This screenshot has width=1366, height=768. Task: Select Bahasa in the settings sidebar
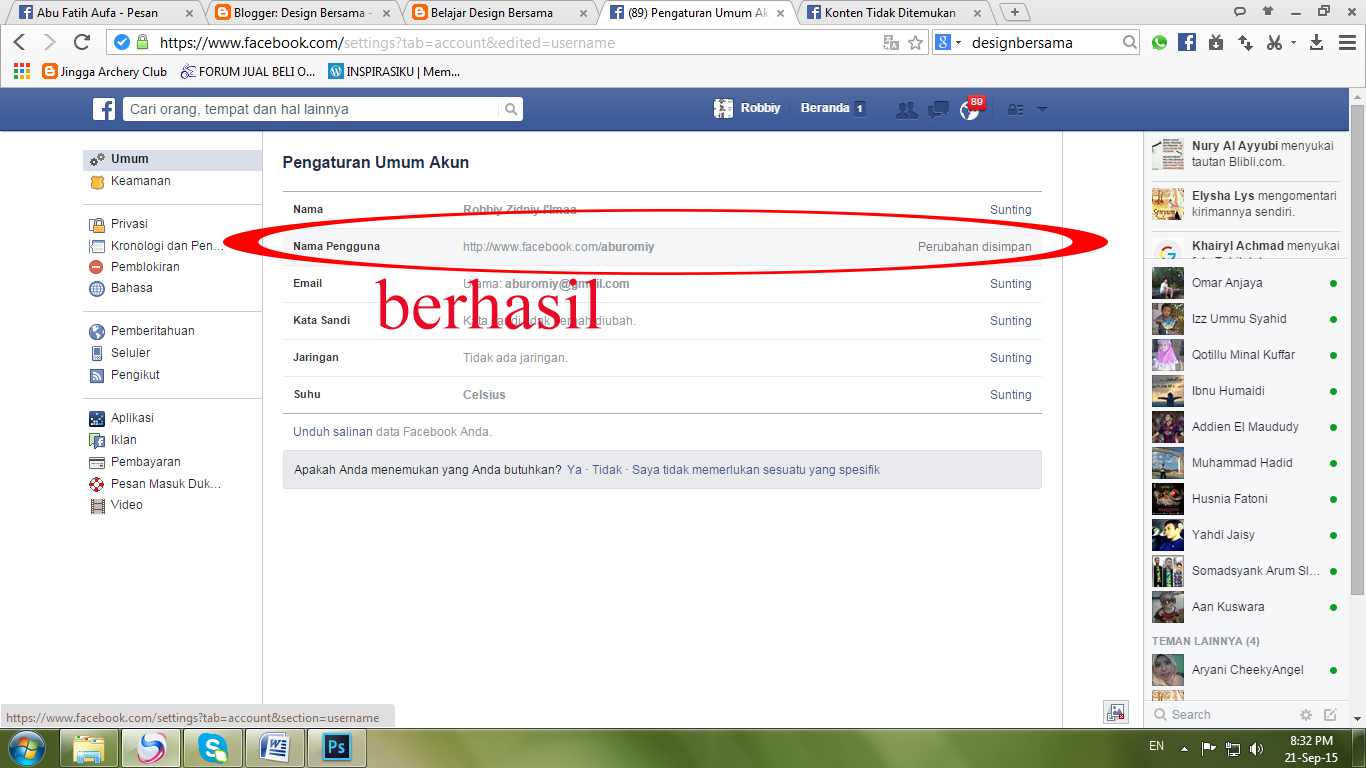(x=131, y=288)
